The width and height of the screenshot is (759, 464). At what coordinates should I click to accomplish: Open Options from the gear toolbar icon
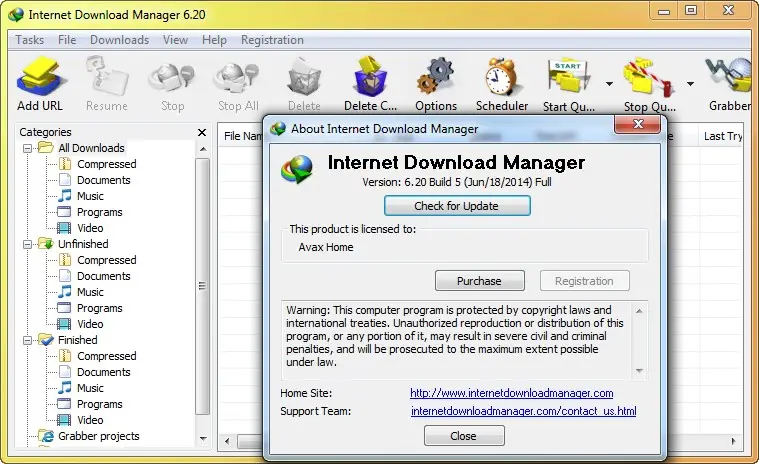[x=436, y=83]
